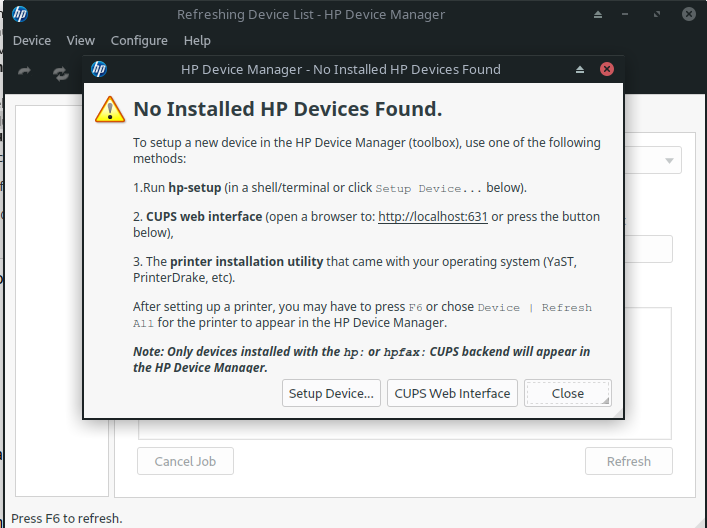Open the Configure menu
Viewport: 707px width, 528px height.
[x=139, y=41]
